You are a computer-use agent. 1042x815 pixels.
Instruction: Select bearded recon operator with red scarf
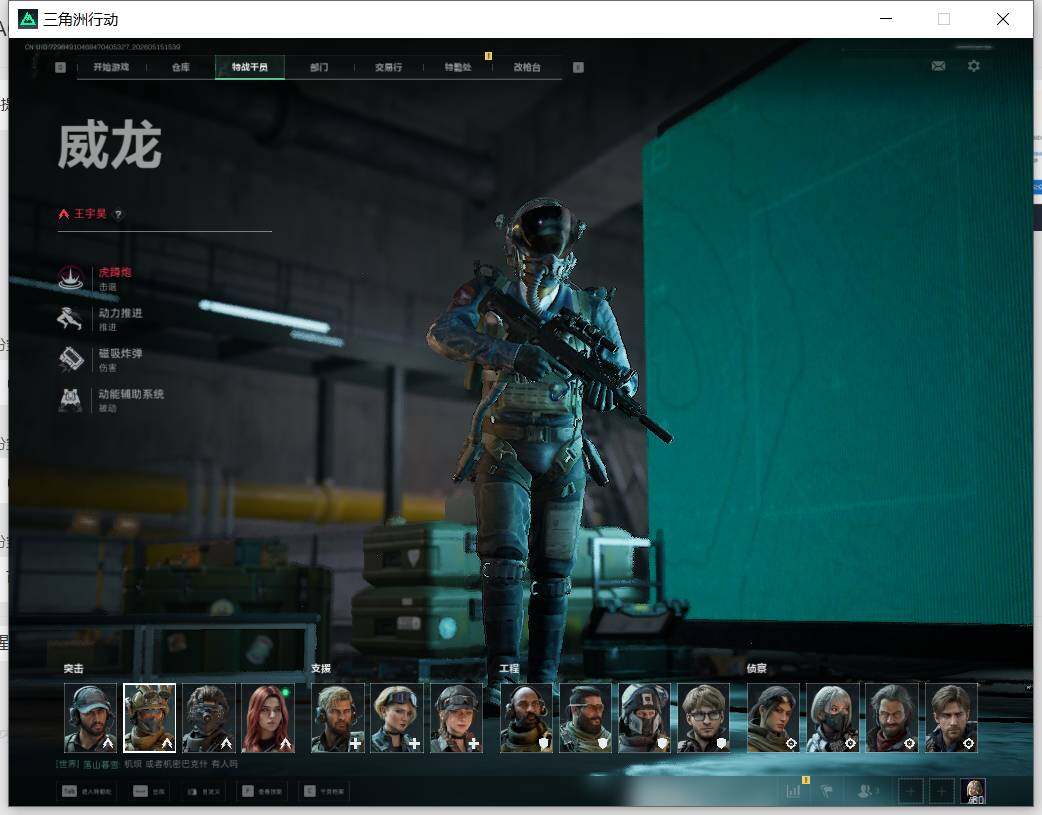click(892, 718)
